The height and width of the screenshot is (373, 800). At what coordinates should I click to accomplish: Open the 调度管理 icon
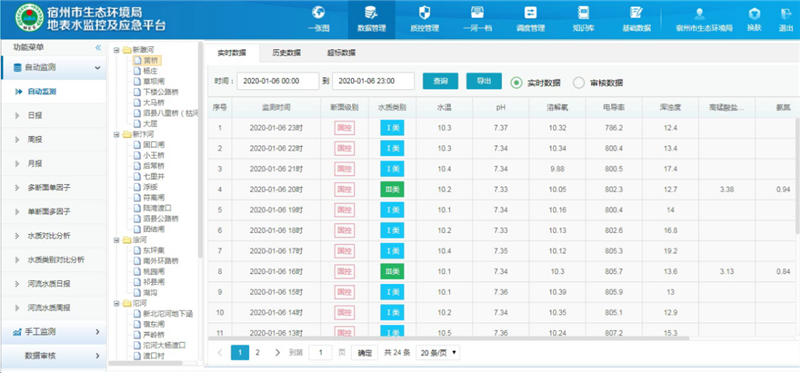tap(530, 12)
